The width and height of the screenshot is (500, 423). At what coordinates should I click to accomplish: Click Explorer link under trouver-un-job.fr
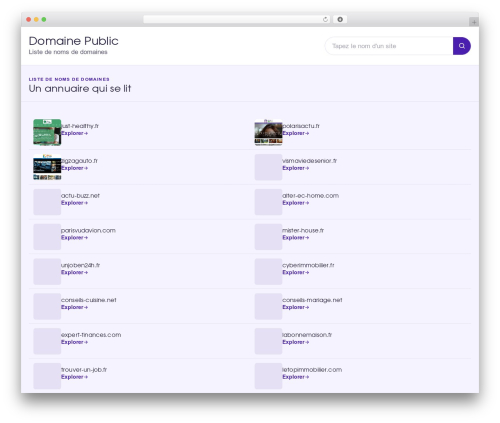tap(74, 377)
